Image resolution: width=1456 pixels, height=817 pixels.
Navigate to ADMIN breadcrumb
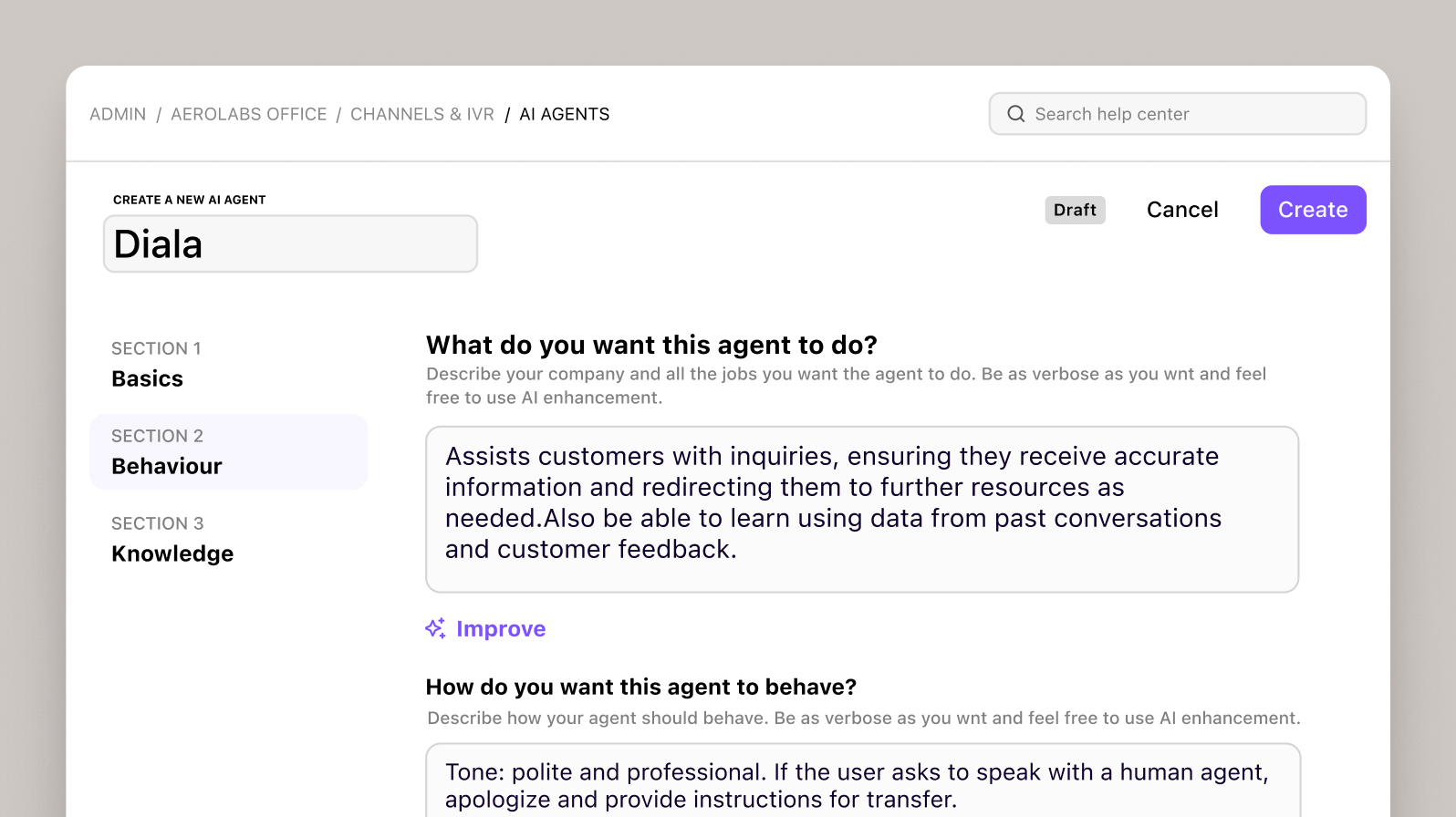coord(117,113)
